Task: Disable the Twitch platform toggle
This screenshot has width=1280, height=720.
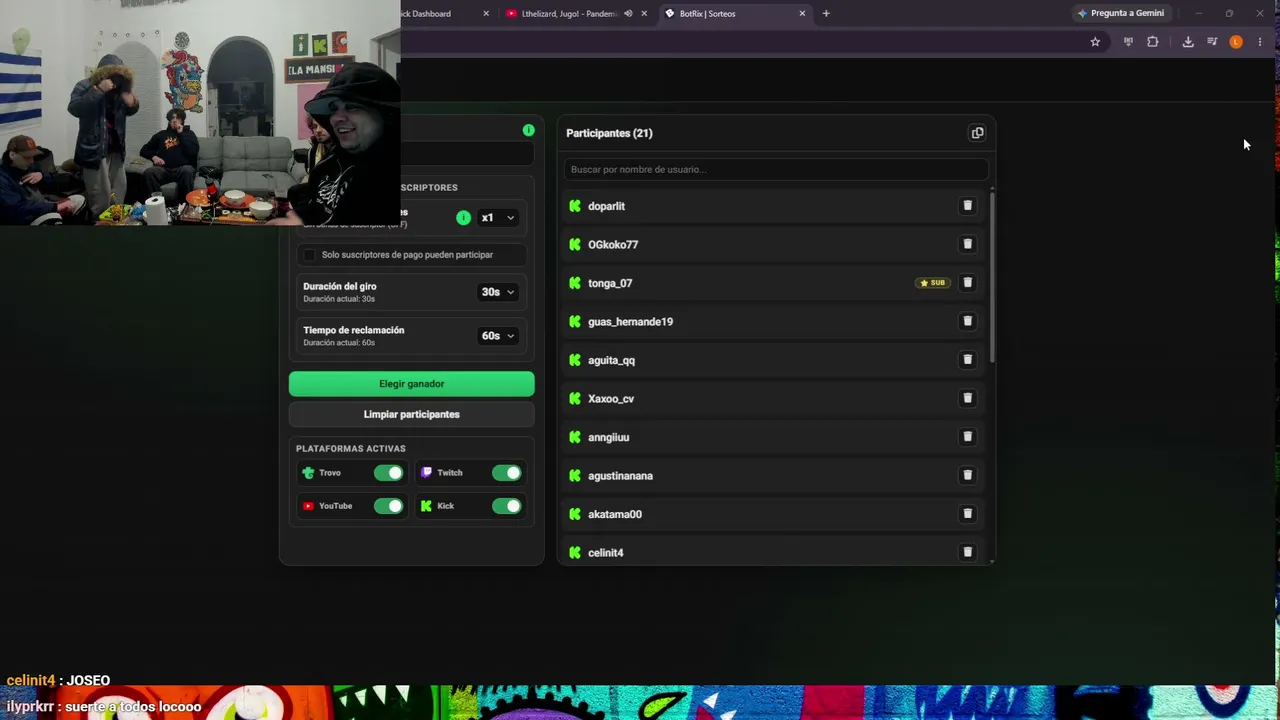Action: click(507, 473)
